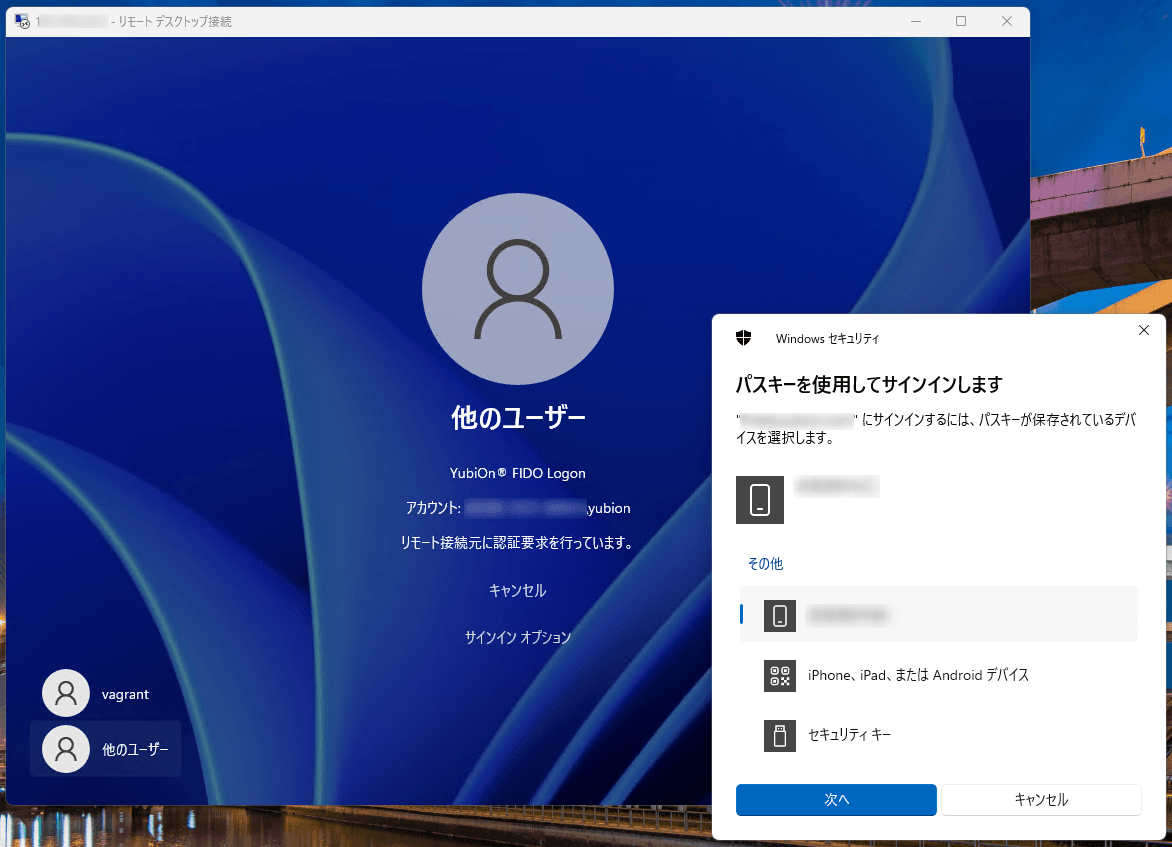Viewport: 1172px width, 847px height.
Task: Select the 他のユーザー account tile
Action: click(105, 748)
